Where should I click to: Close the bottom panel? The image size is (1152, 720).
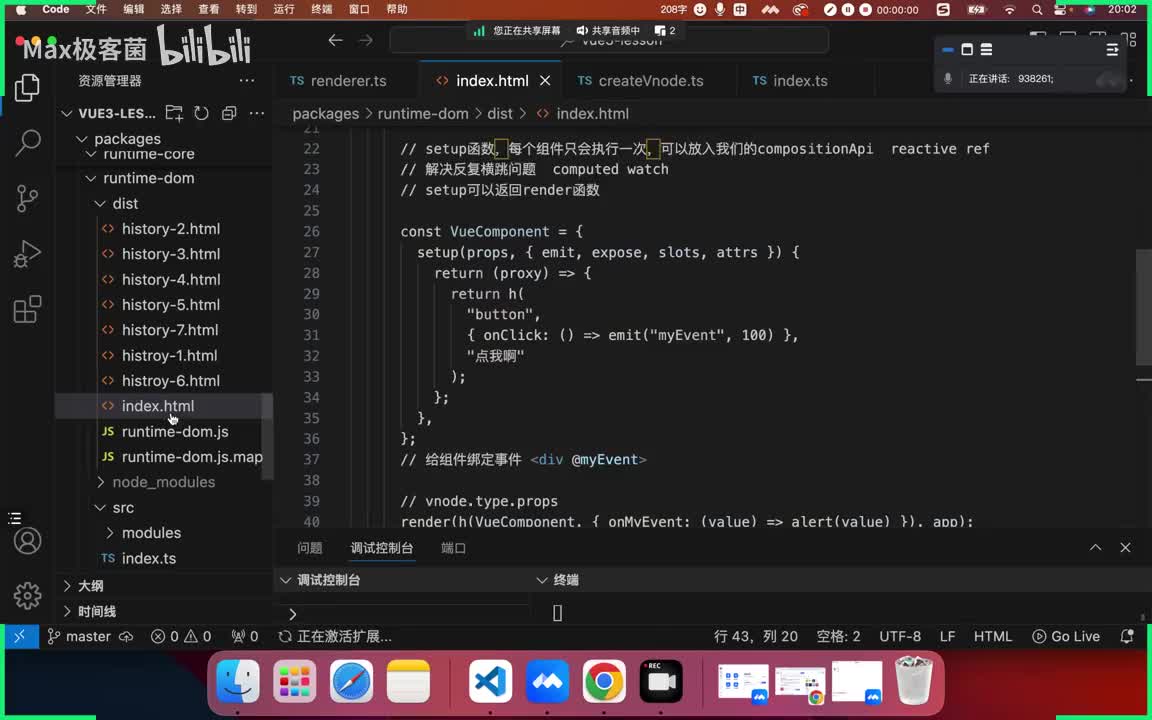click(1126, 547)
